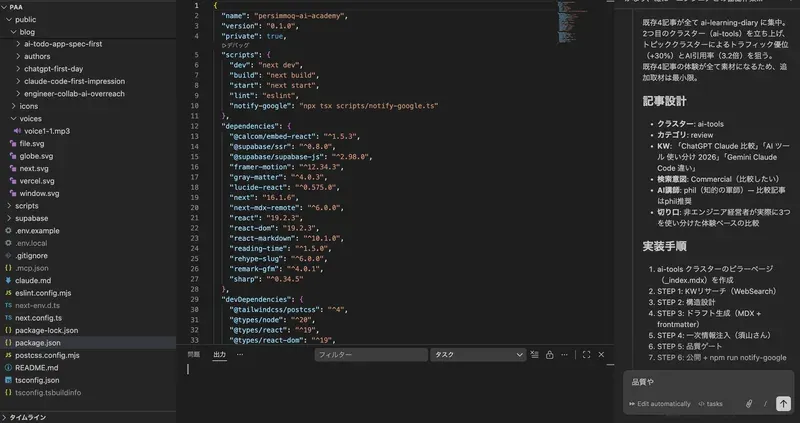Expand the scripts folder
The width and height of the screenshot is (800, 423).
(x=9, y=206)
